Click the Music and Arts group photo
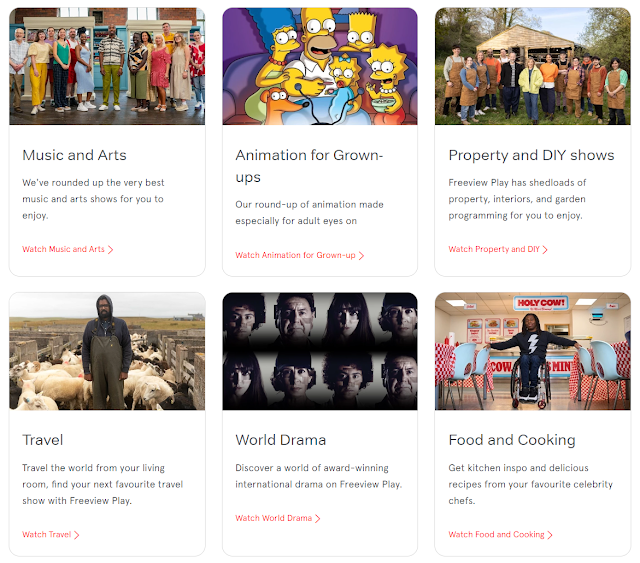640x563 pixels. point(107,66)
